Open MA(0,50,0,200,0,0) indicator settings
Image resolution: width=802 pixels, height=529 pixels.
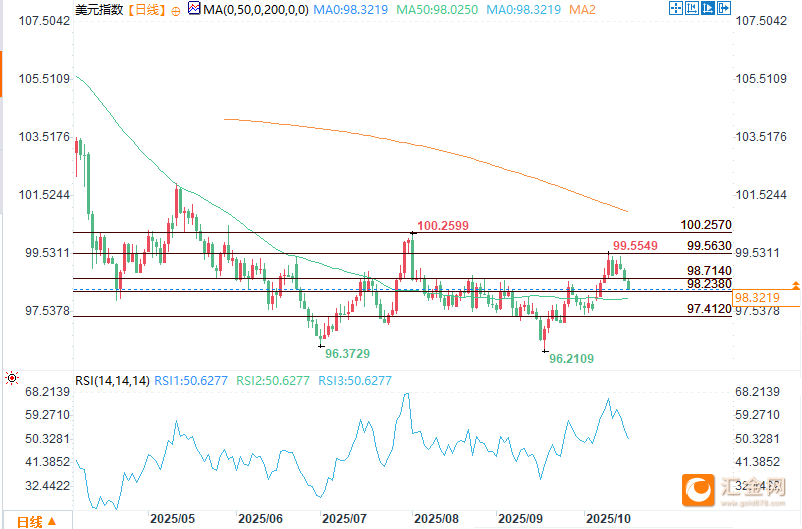(x=256, y=10)
